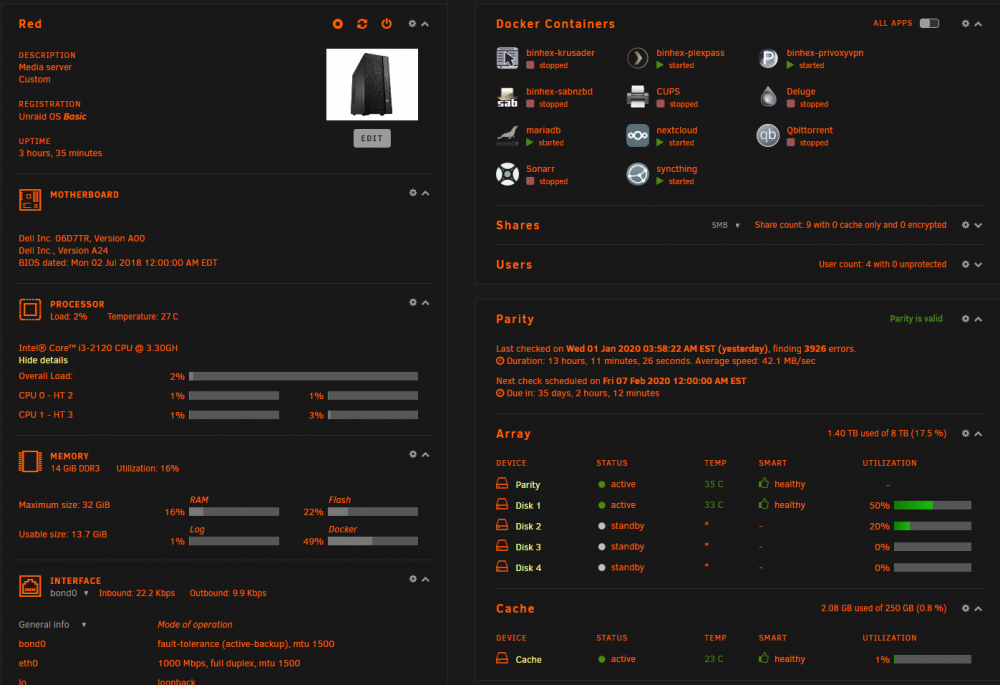This screenshot has height=685, width=1000.
Task: Click the nextcloud container name
Action: (x=677, y=130)
